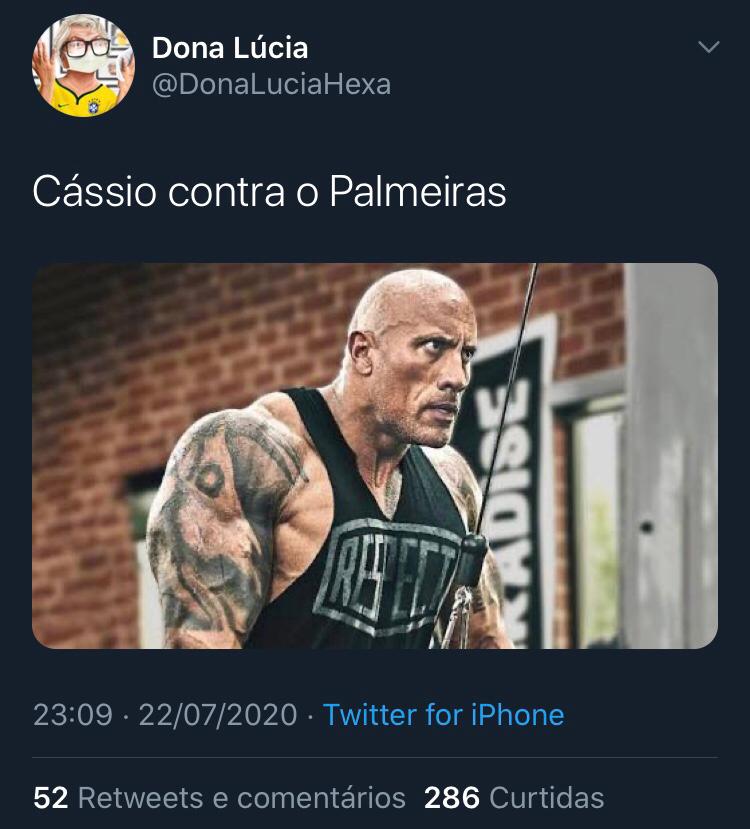Select the tweet text Cássio contra o Palmeiras
Viewport: 750px width, 829px height.
(270, 191)
